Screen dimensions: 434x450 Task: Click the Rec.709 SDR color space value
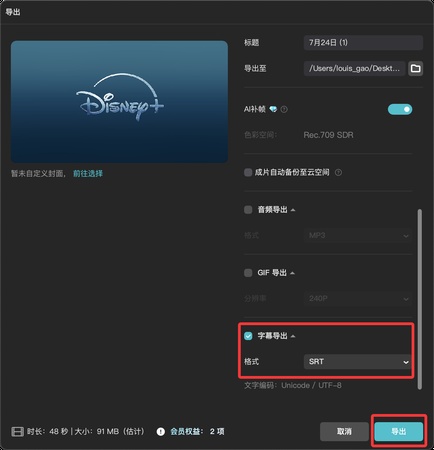[328, 135]
